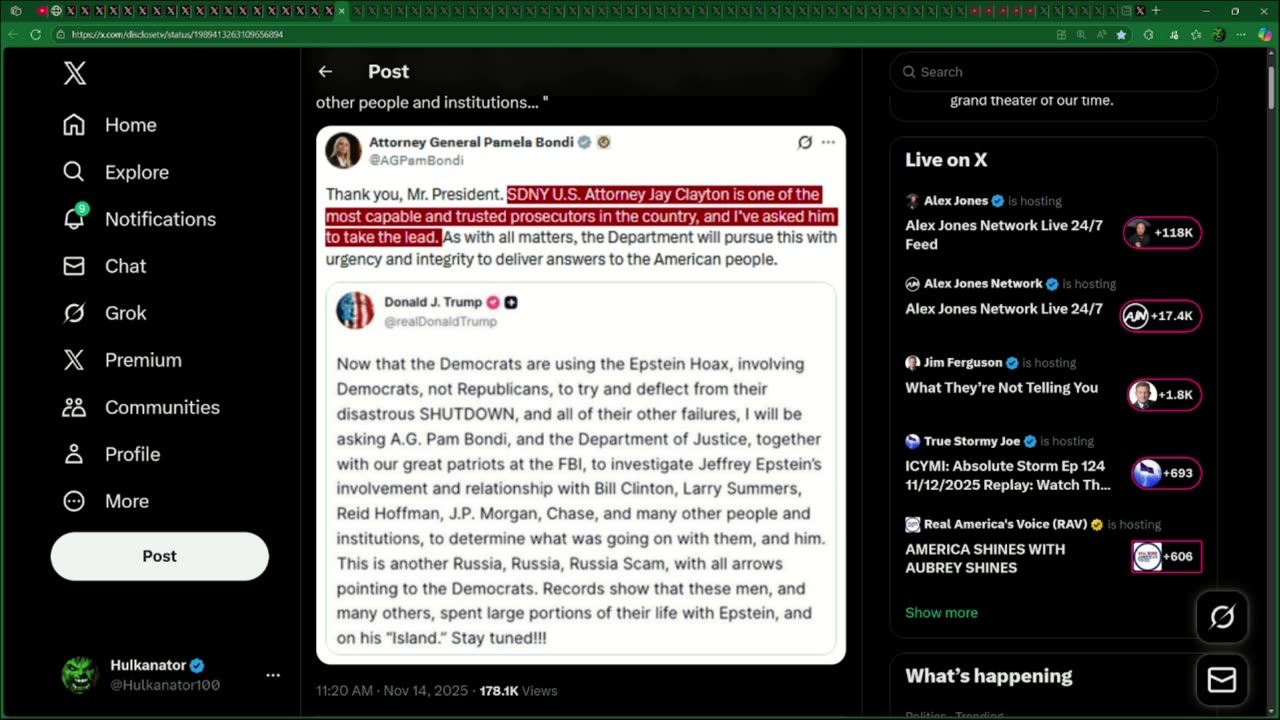
Task: Click the site lock icon in address bar
Action: 60,34
